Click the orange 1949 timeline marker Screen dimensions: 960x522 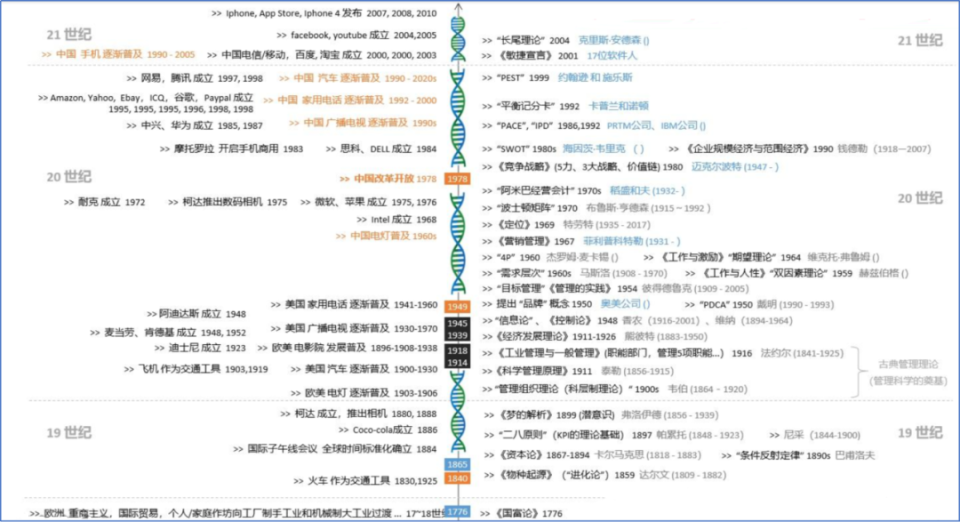457,307
